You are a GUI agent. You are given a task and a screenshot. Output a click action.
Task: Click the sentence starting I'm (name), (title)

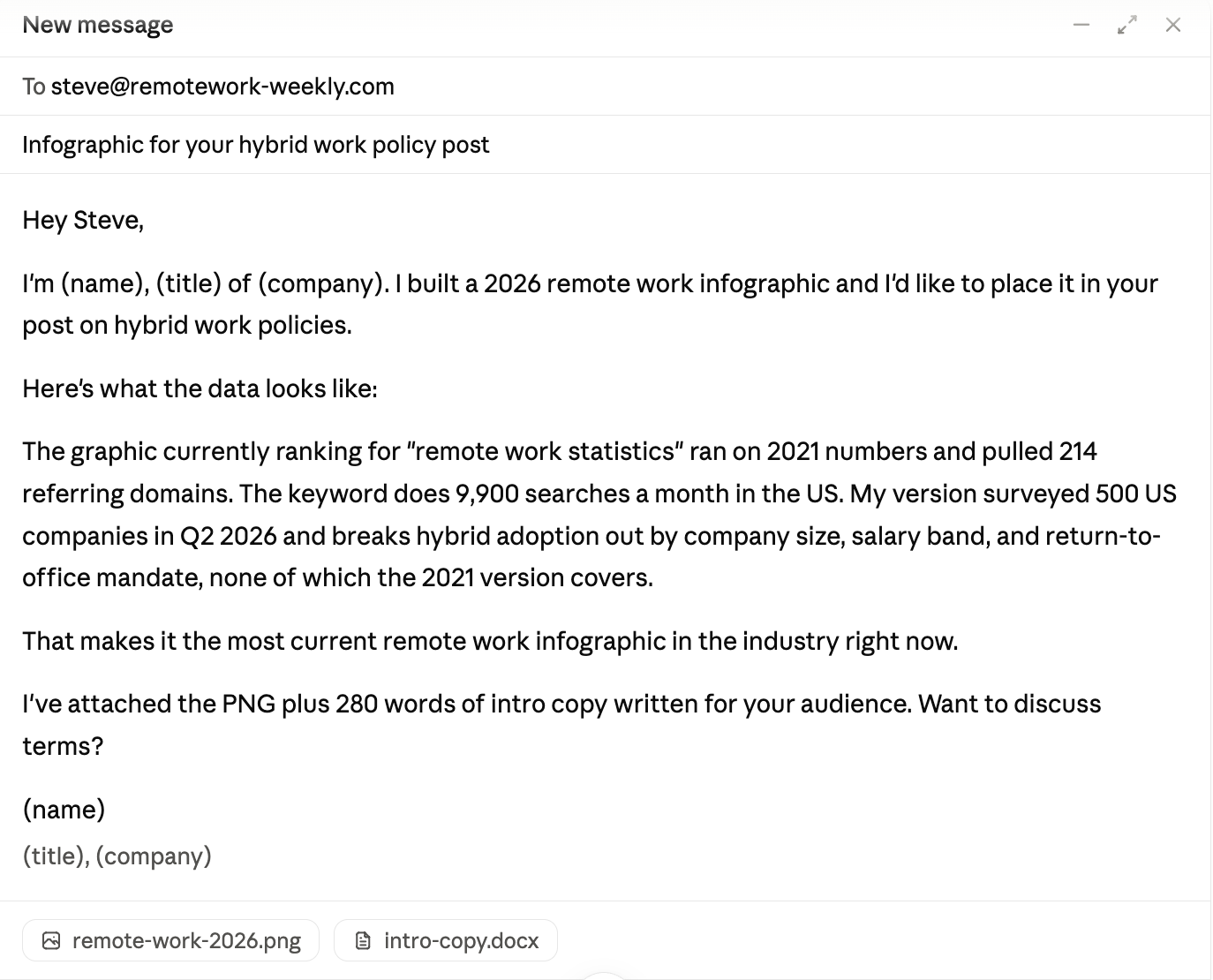click(x=590, y=305)
